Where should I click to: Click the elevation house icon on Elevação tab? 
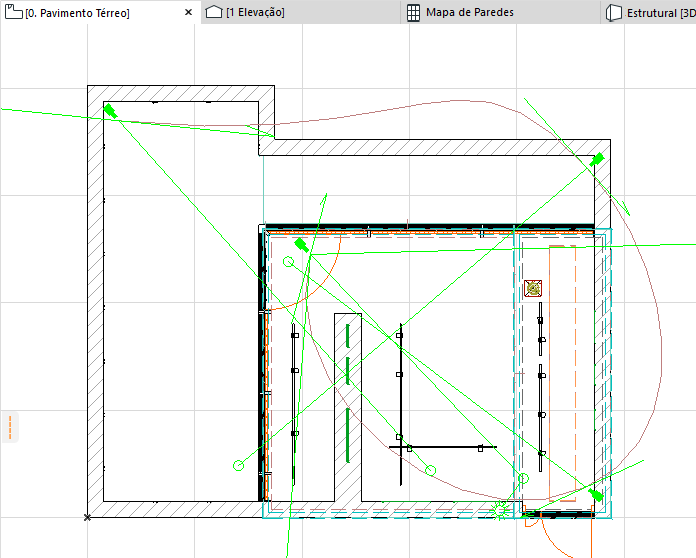coord(214,12)
